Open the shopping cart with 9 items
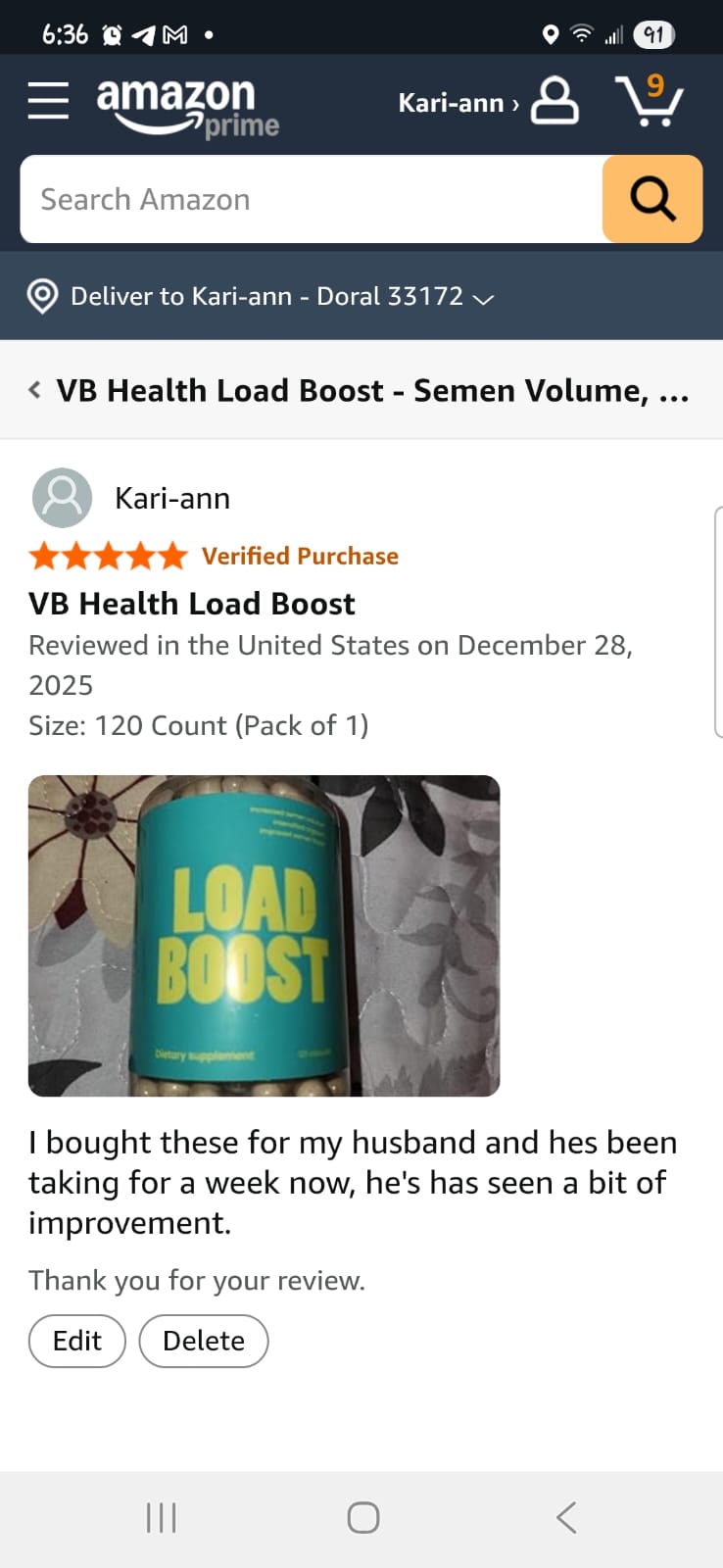This screenshot has width=723, height=1568. (650, 100)
